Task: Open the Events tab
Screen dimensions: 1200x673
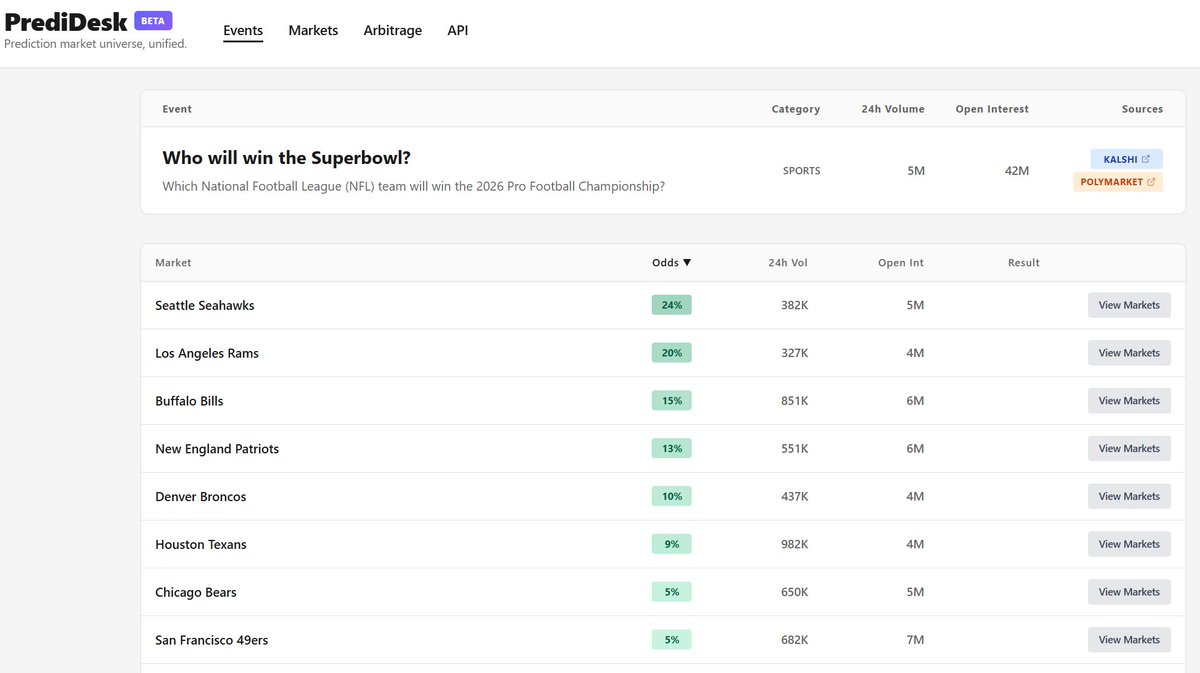Action: (243, 31)
